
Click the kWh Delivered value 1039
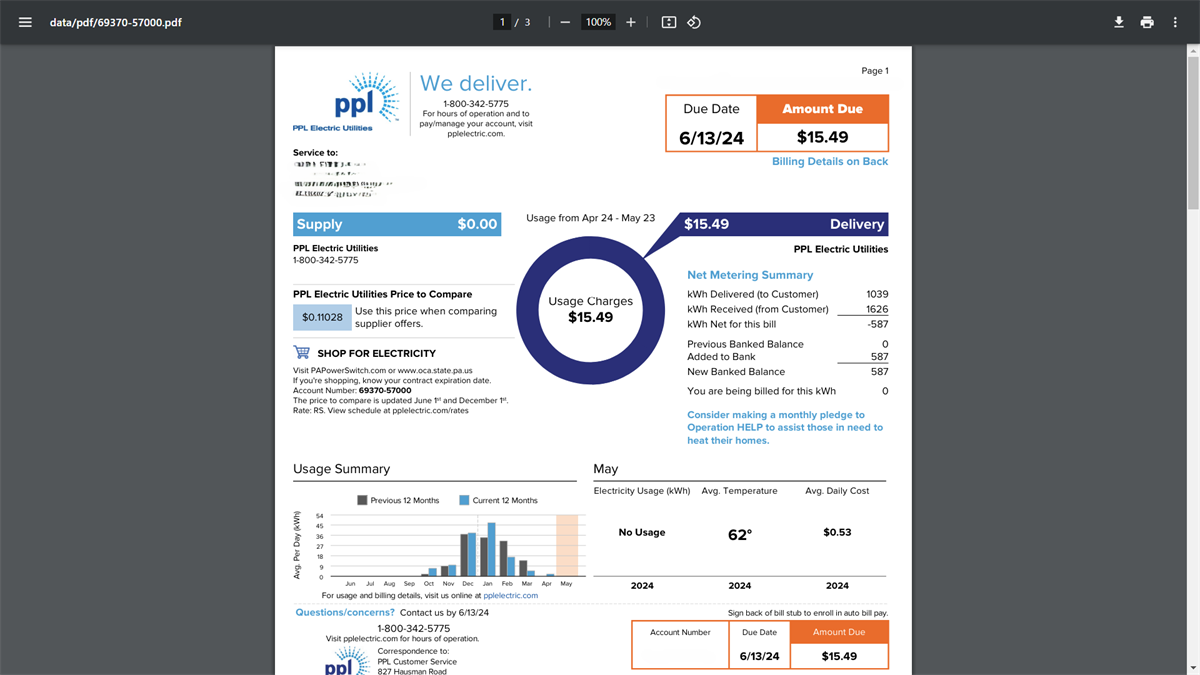click(877, 294)
